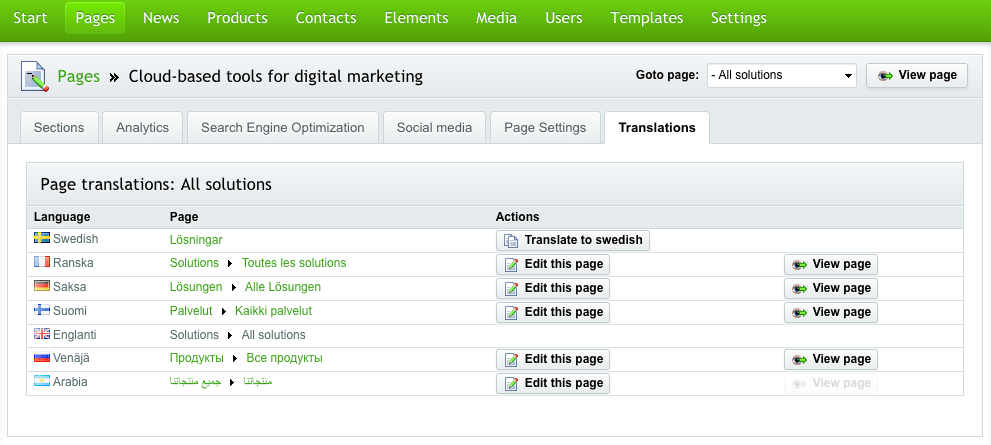
Task: Click the Swedish flag icon
Action: [x=42, y=238]
